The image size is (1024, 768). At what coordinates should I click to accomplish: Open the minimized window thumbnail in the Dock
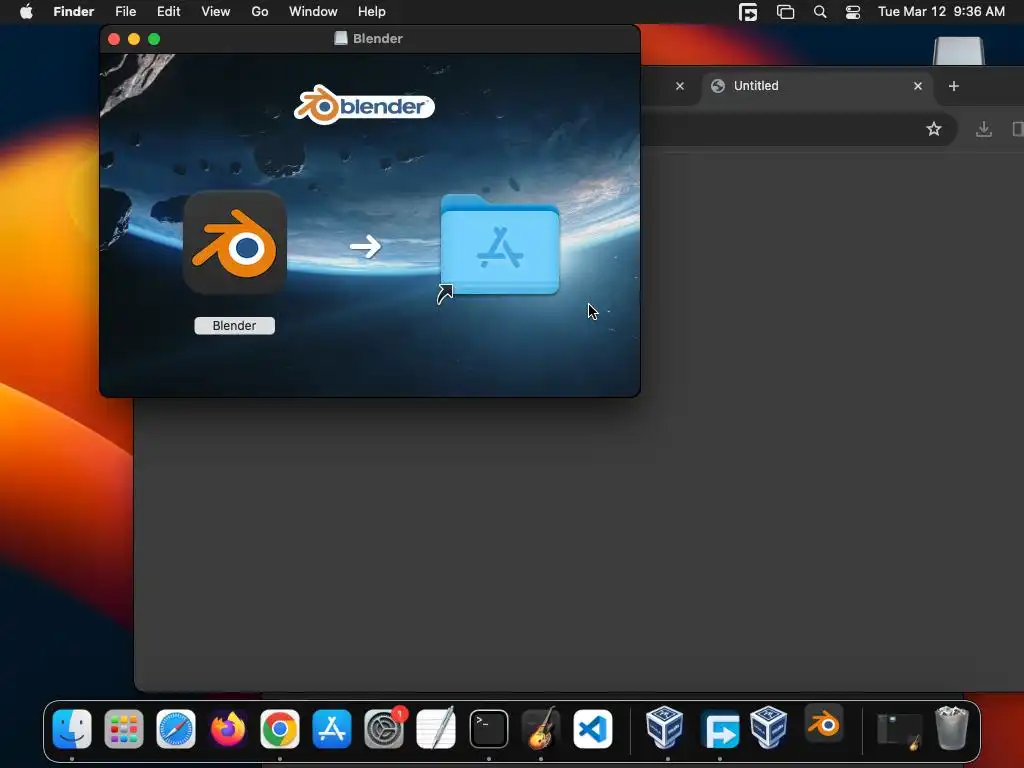tap(899, 729)
